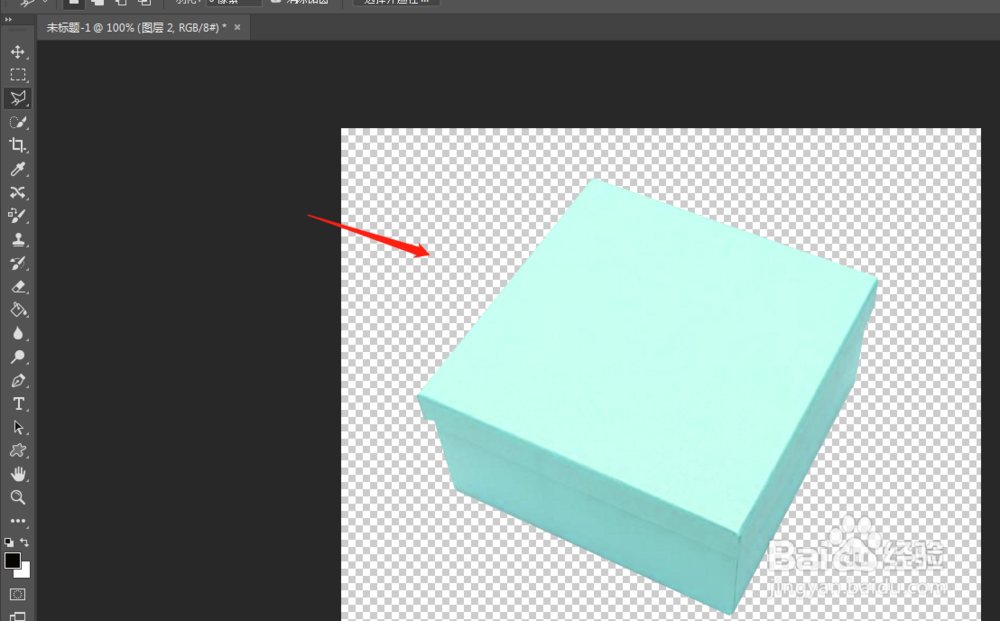Expand the toolbar with double-arrow
This screenshot has height=621, width=1000.
click(x=8, y=20)
